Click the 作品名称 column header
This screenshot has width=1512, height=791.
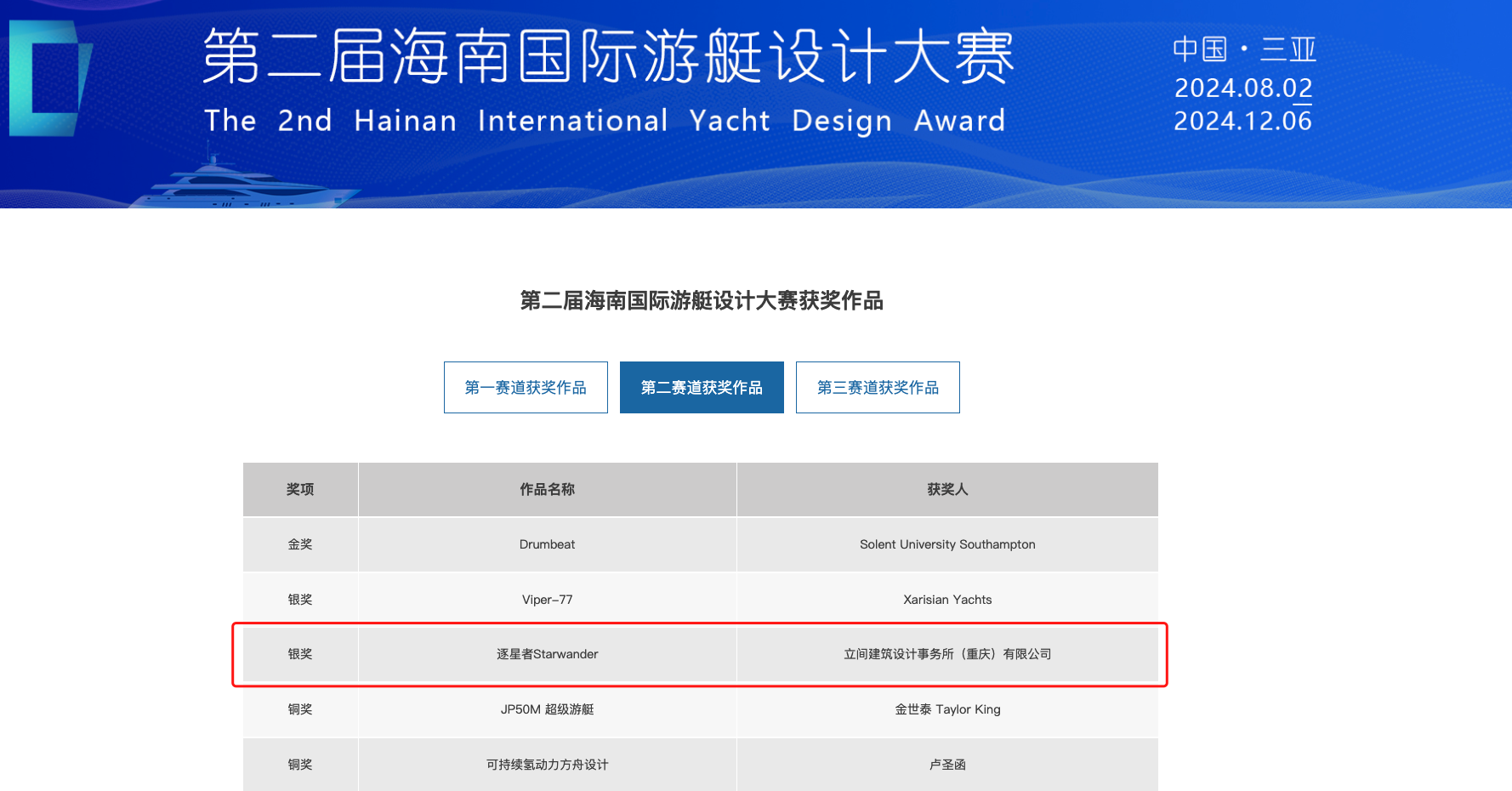point(547,490)
